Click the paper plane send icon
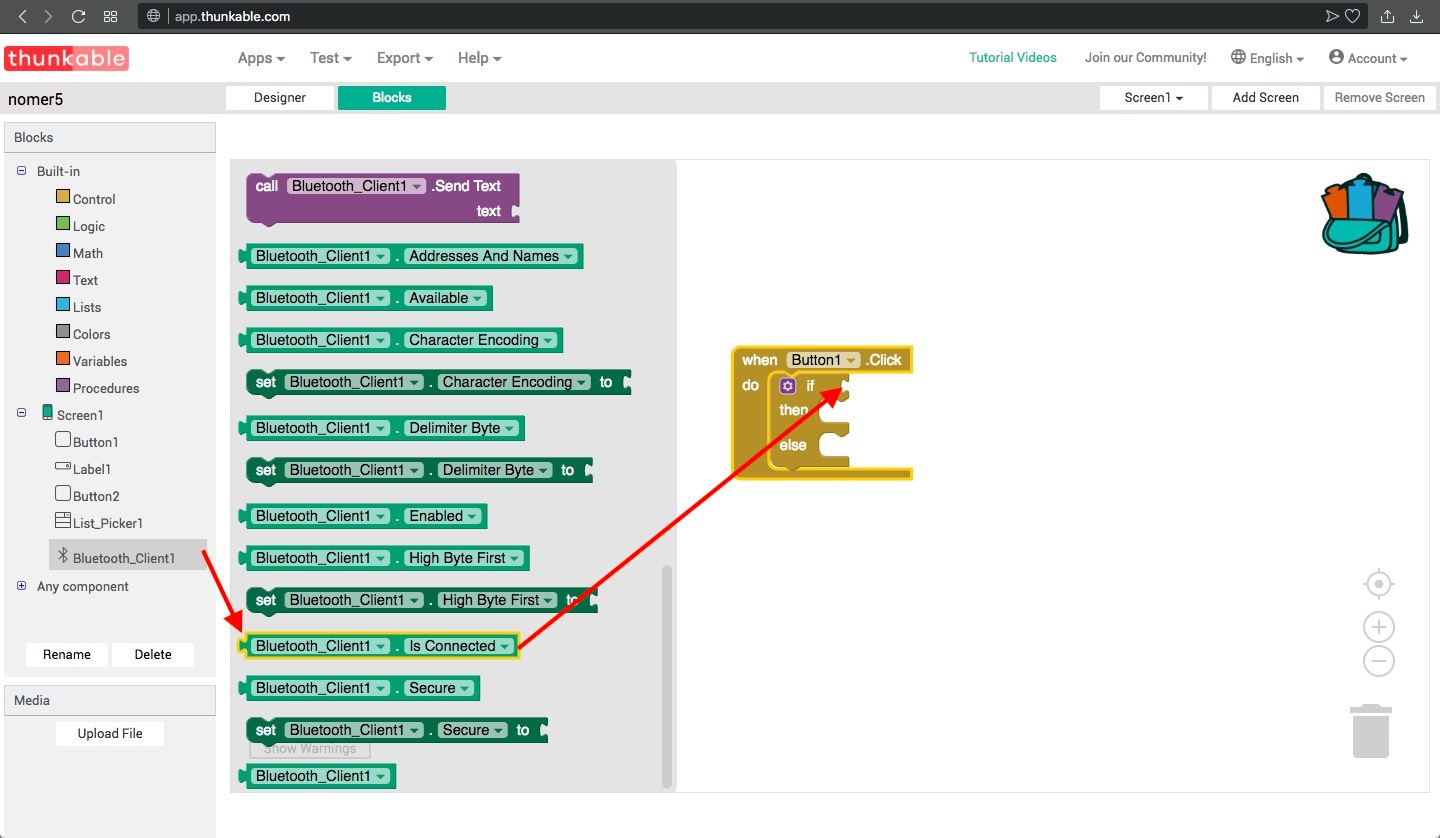The image size is (1440, 838). tap(1332, 16)
